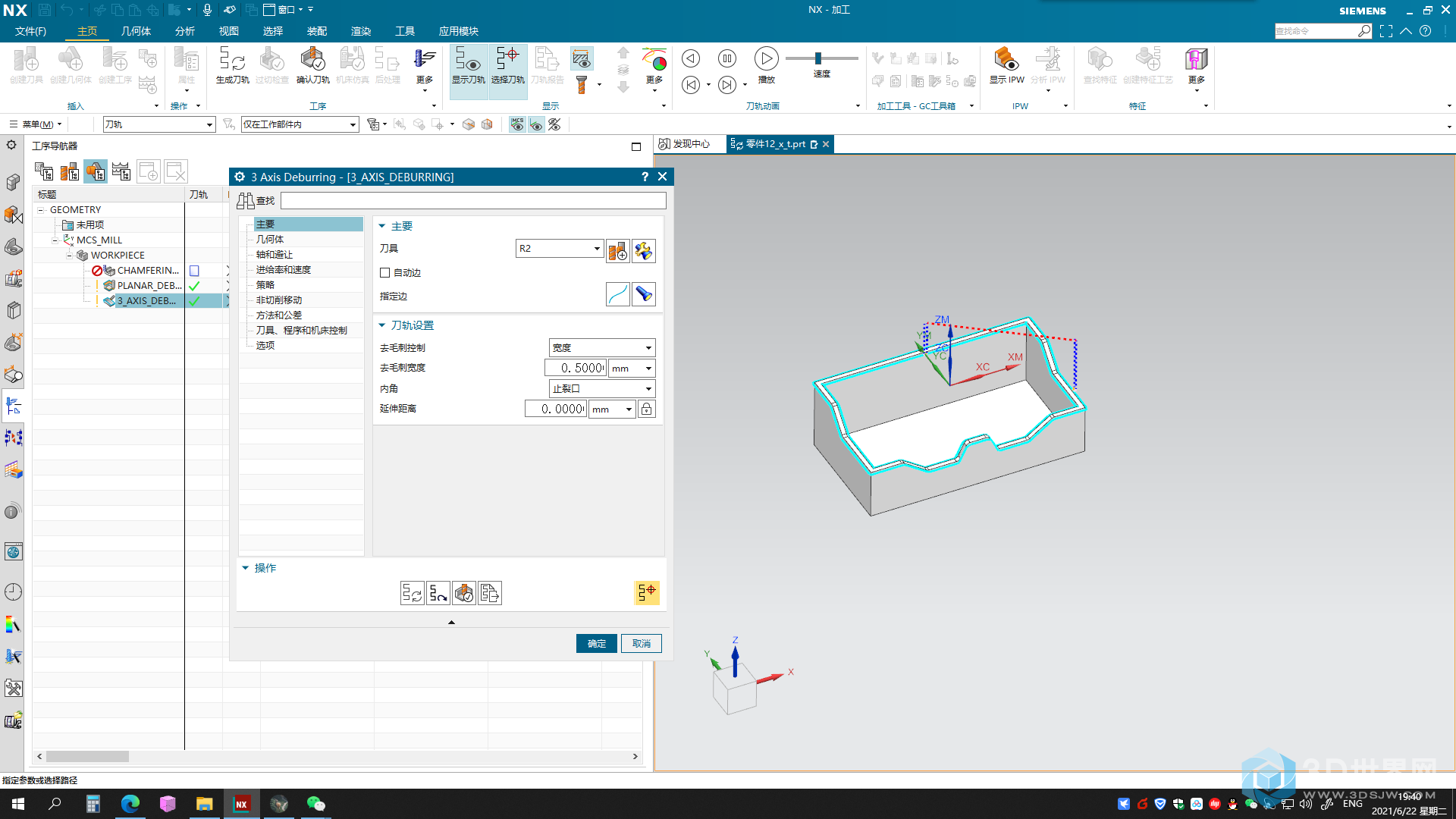This screenshot has width=1456, height=819.
Task: Switch to the 发现中心 tab
Action: click(x=685, y=144)
